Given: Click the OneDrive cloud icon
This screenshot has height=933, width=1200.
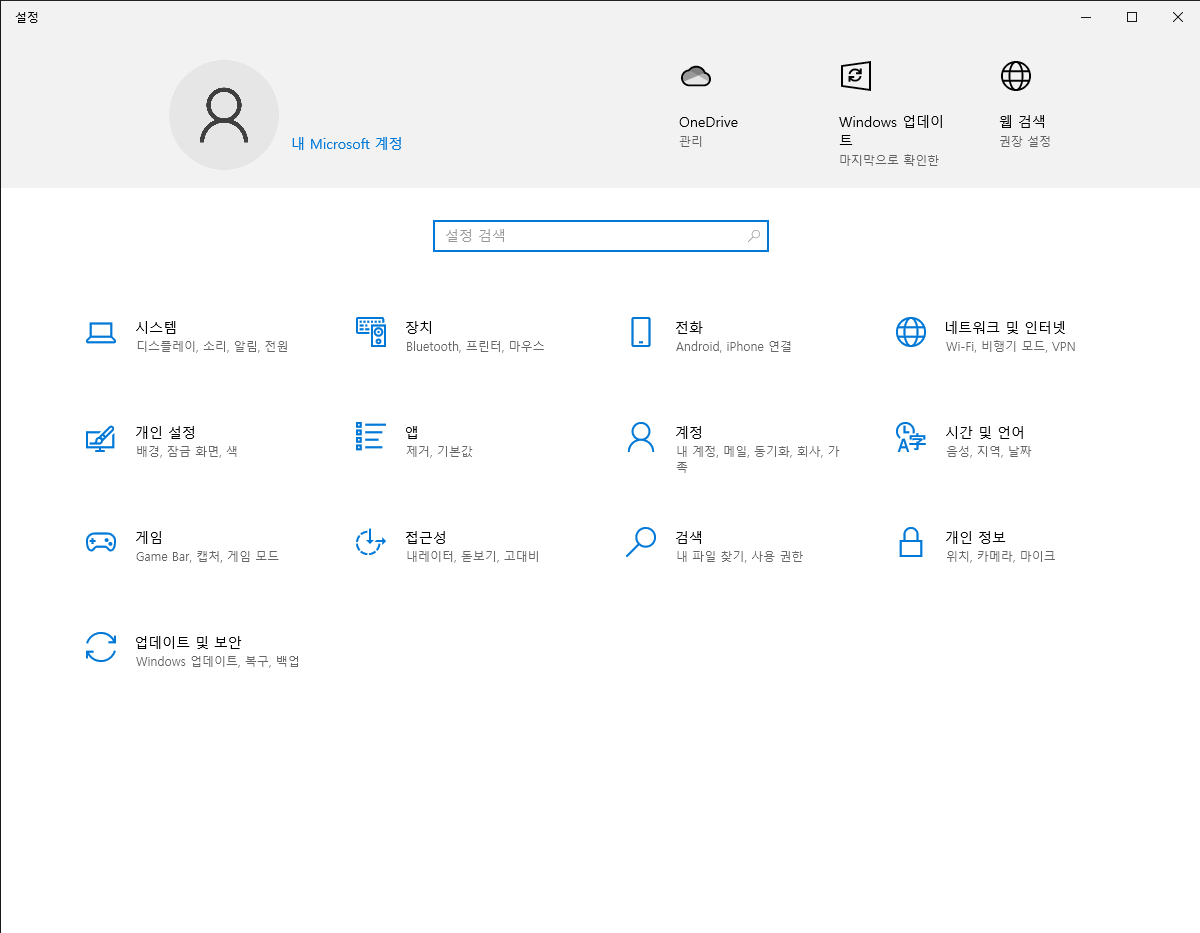Looking at the screenshot, I should 695,76.
